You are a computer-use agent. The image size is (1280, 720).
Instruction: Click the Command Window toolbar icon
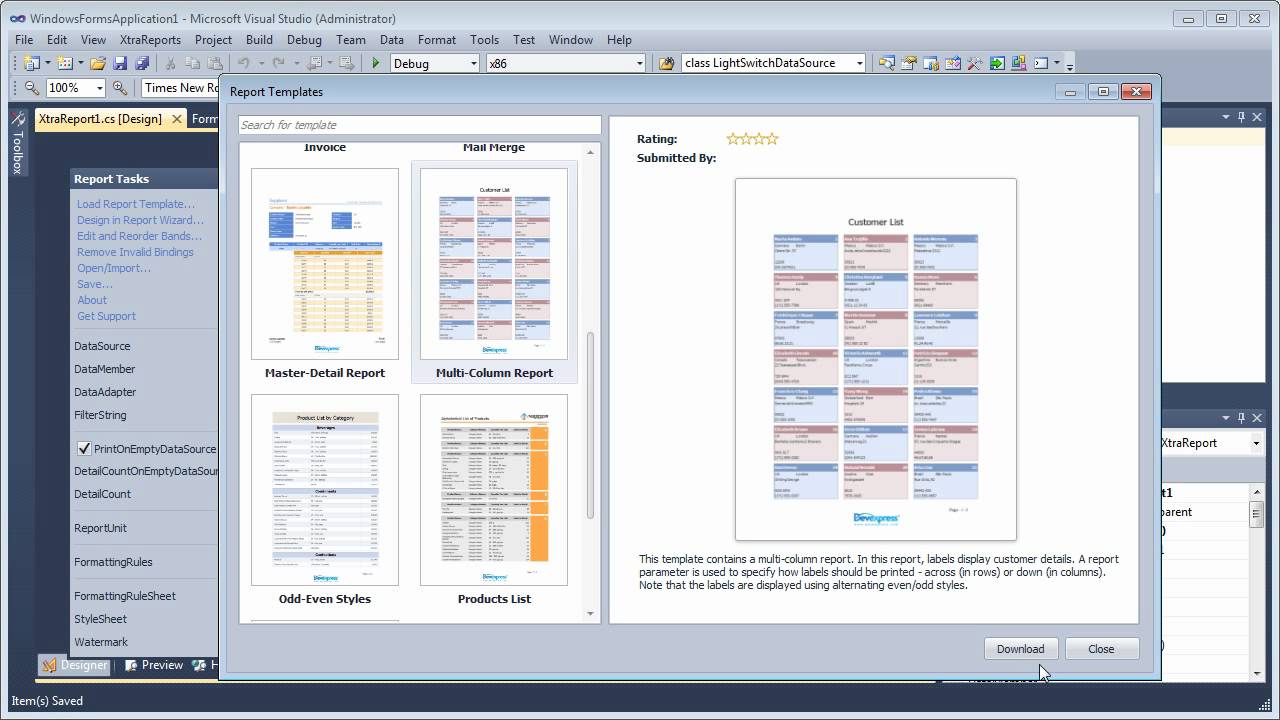[1041, 63]
